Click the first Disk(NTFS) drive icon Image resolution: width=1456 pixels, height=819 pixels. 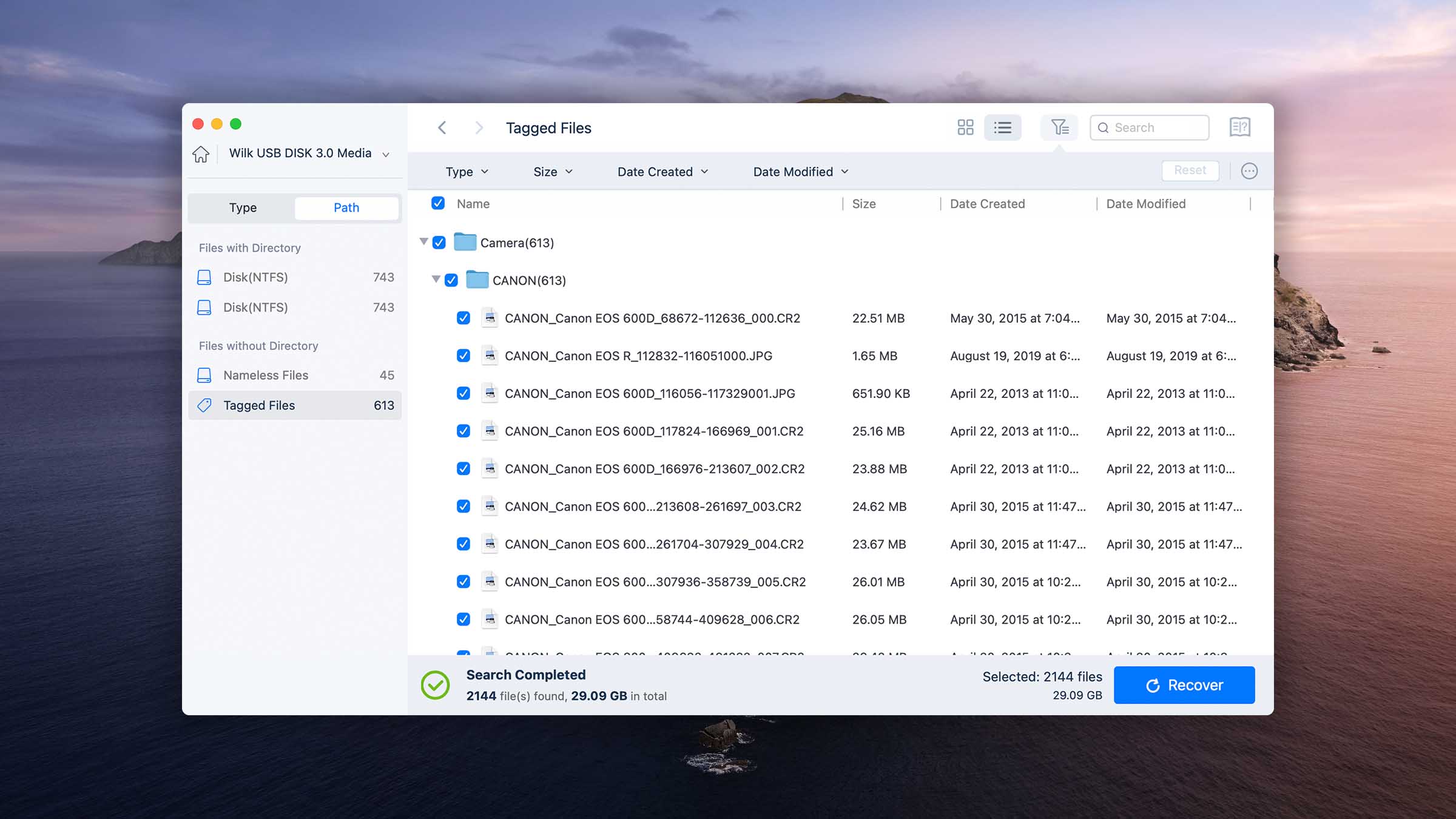(204, 277)
